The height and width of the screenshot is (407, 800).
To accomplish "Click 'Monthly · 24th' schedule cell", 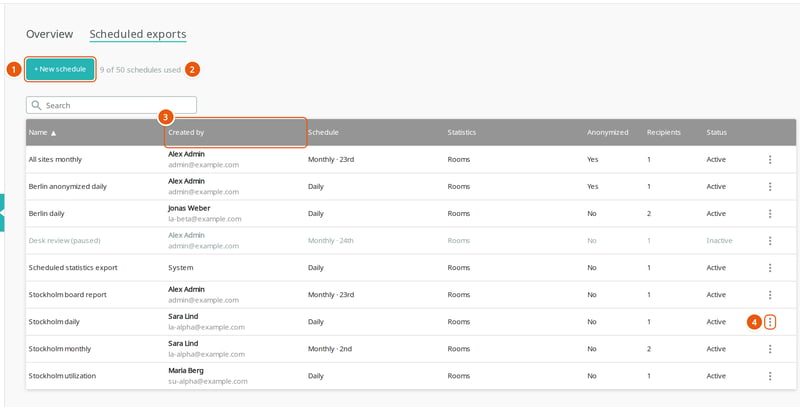I will coord(331,241).
